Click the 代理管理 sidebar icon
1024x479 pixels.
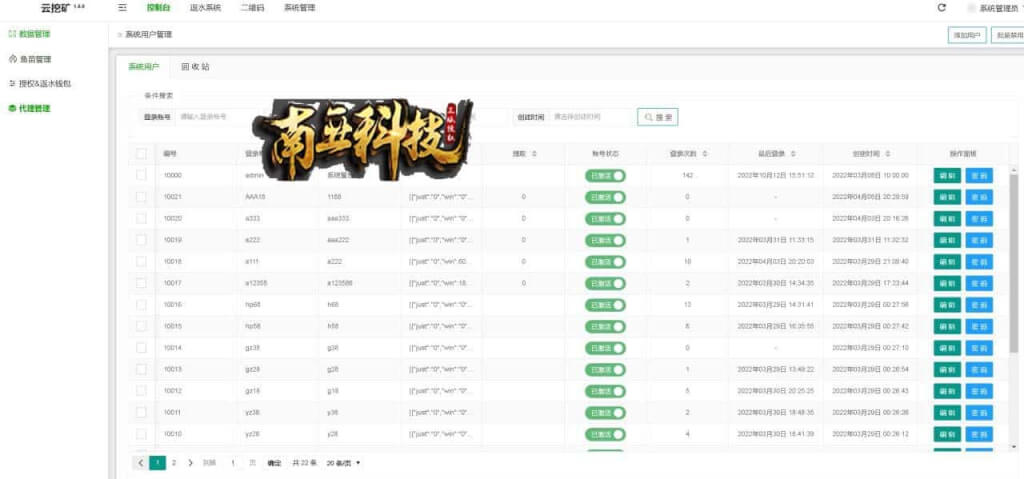click(x=12, y=108)
